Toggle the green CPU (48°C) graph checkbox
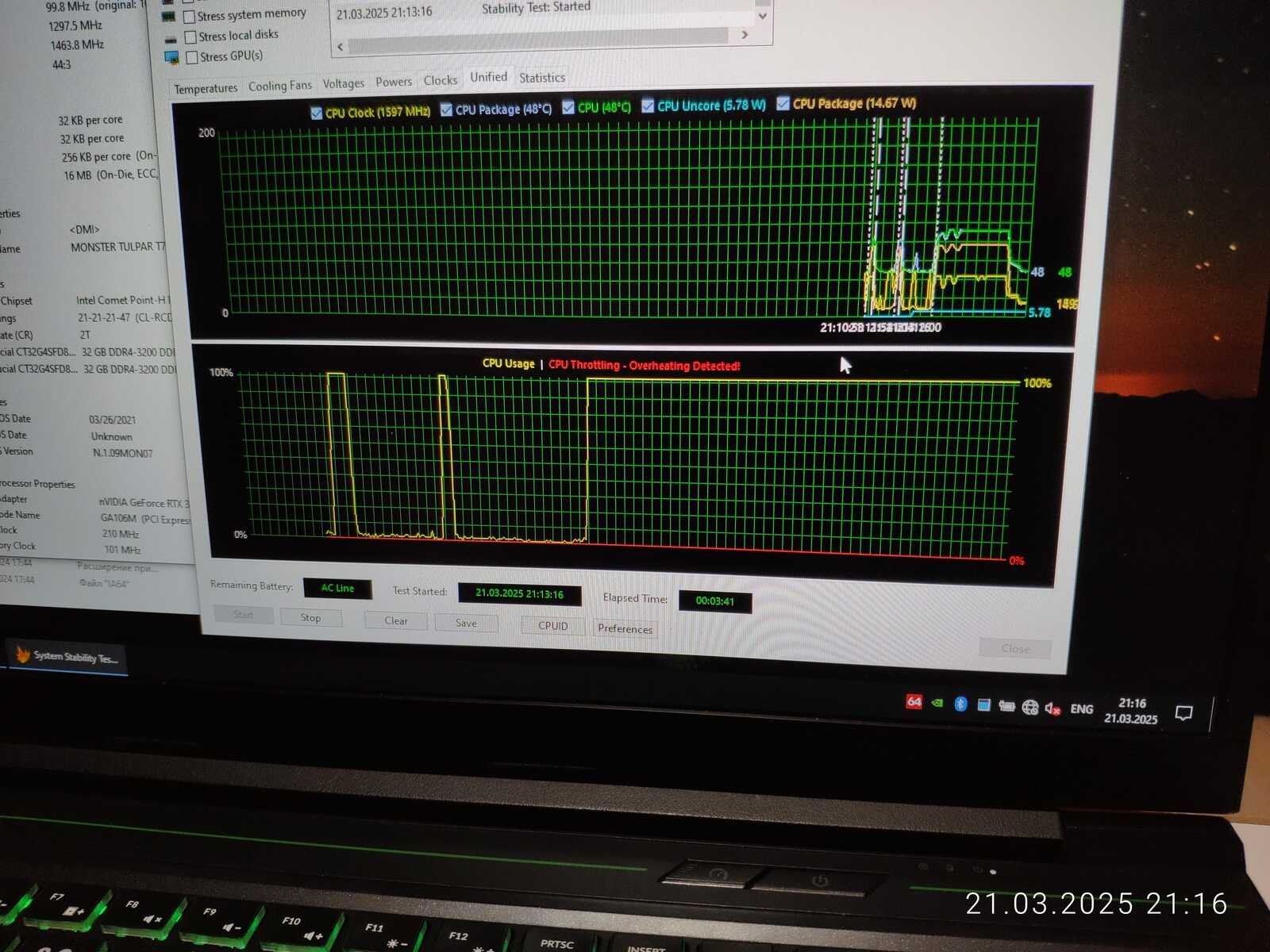This screenshot has width=1270, height=952. [x=568, y=107]
